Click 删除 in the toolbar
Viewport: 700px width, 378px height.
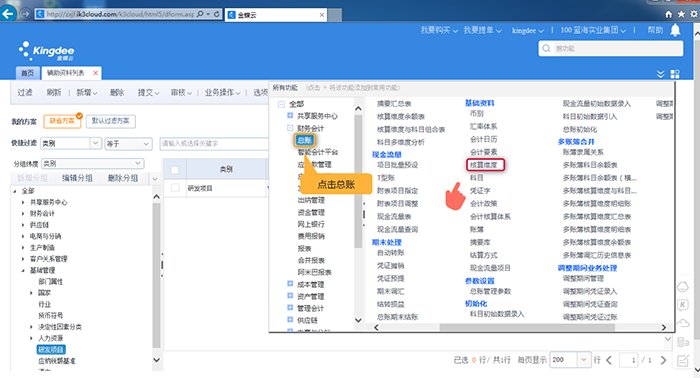117,93
